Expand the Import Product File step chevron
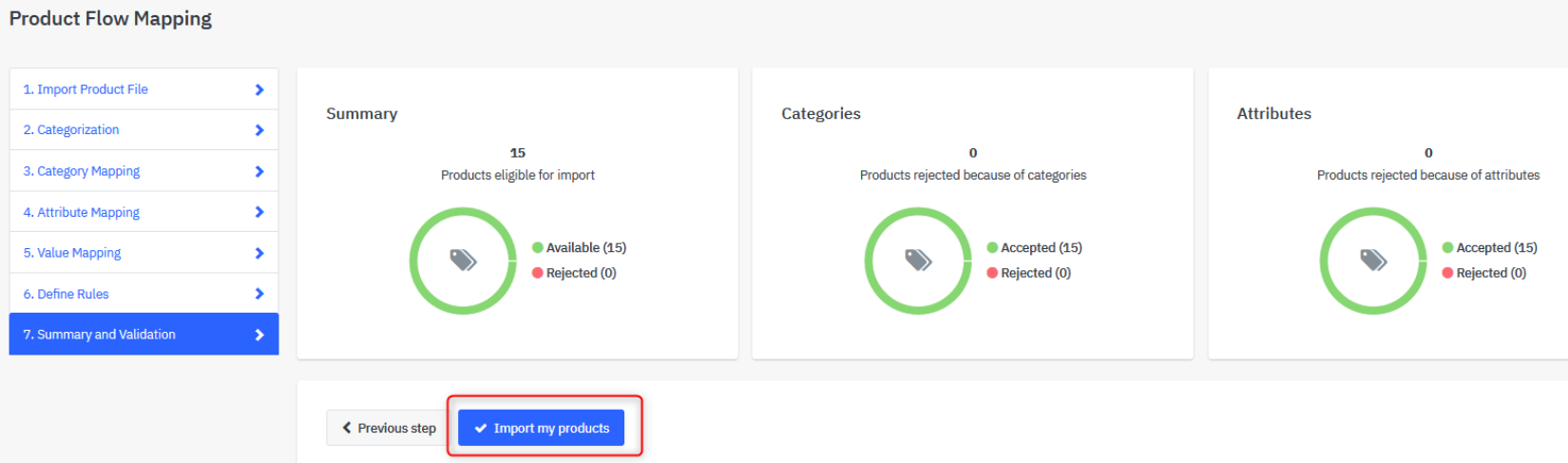1568x463 pixels. [259, 89]
